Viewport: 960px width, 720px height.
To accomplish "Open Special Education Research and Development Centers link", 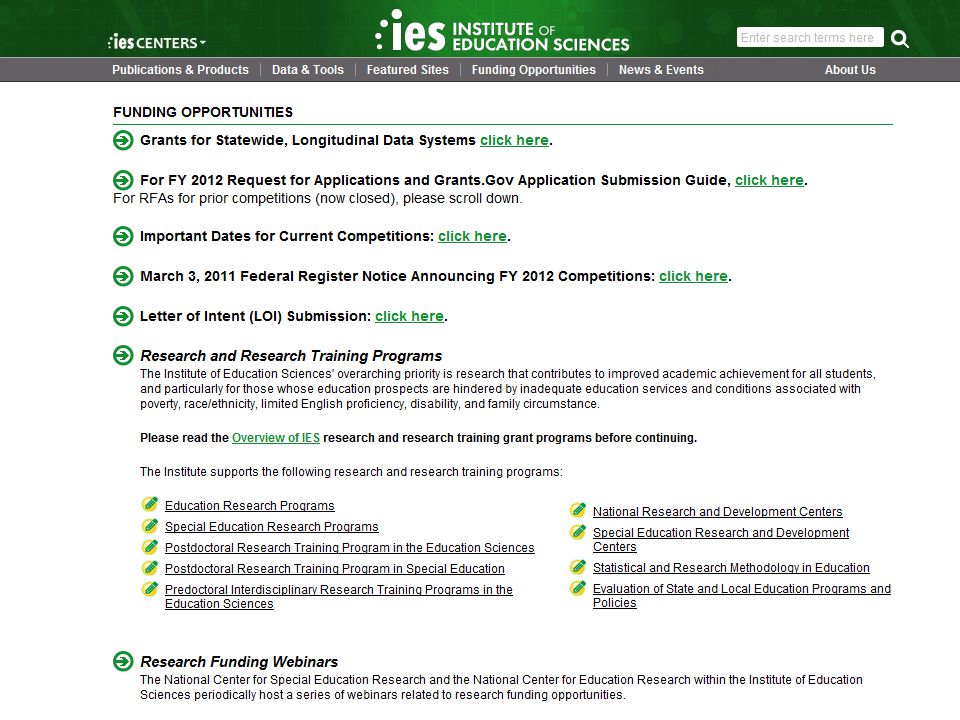I will [x=721, y=539].
